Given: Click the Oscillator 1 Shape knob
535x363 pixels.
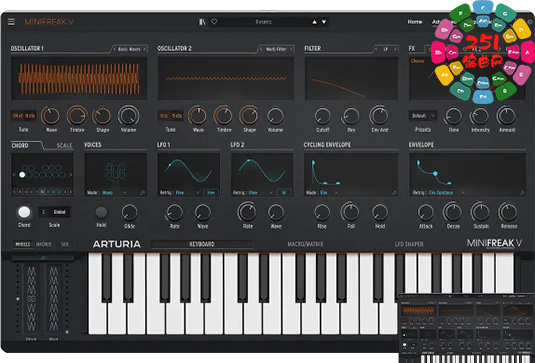Looking at the screenshot, I should tap(102, 116).
